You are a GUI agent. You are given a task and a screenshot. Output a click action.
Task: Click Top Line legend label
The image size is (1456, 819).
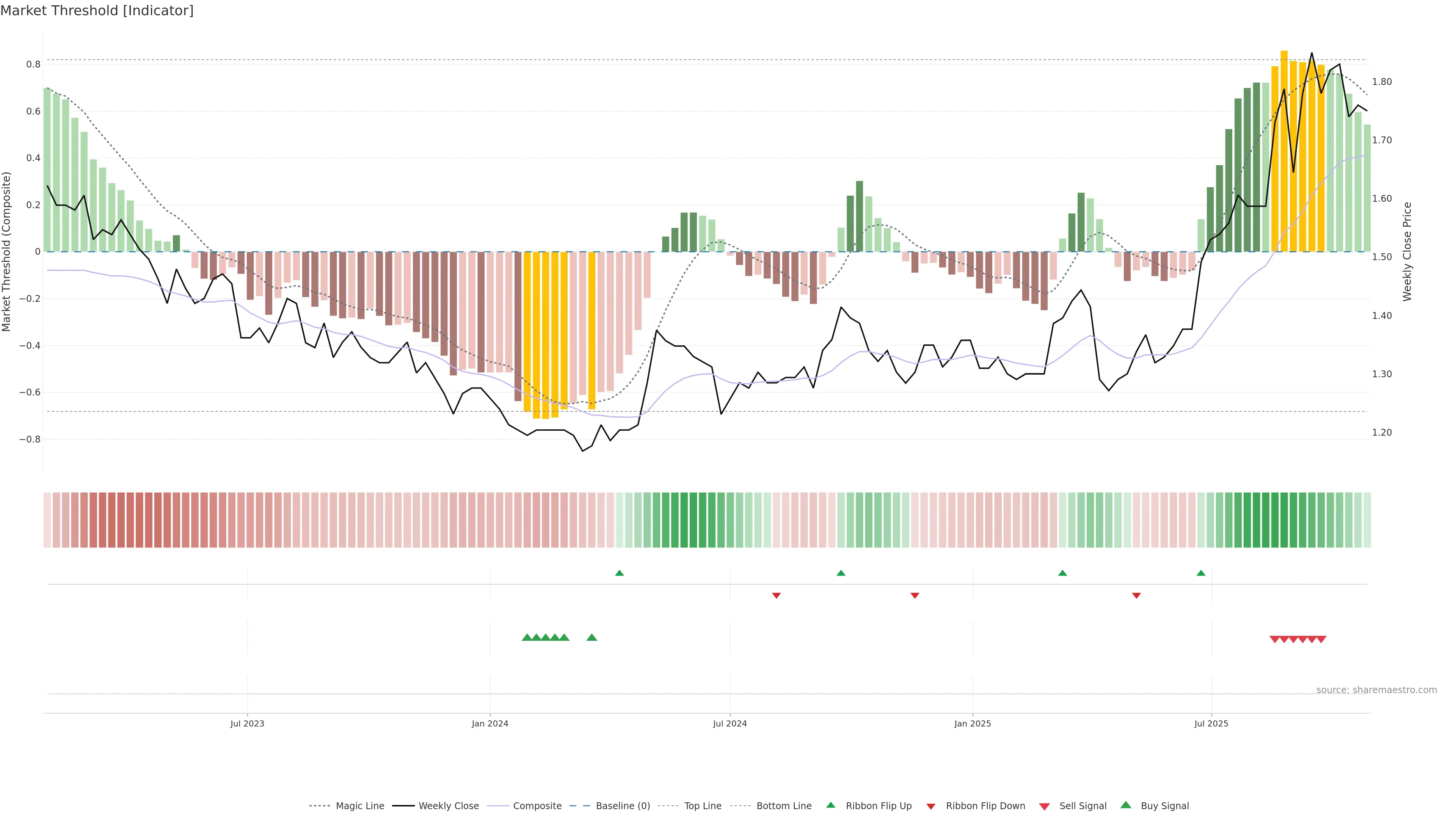[x=703, y=806]
